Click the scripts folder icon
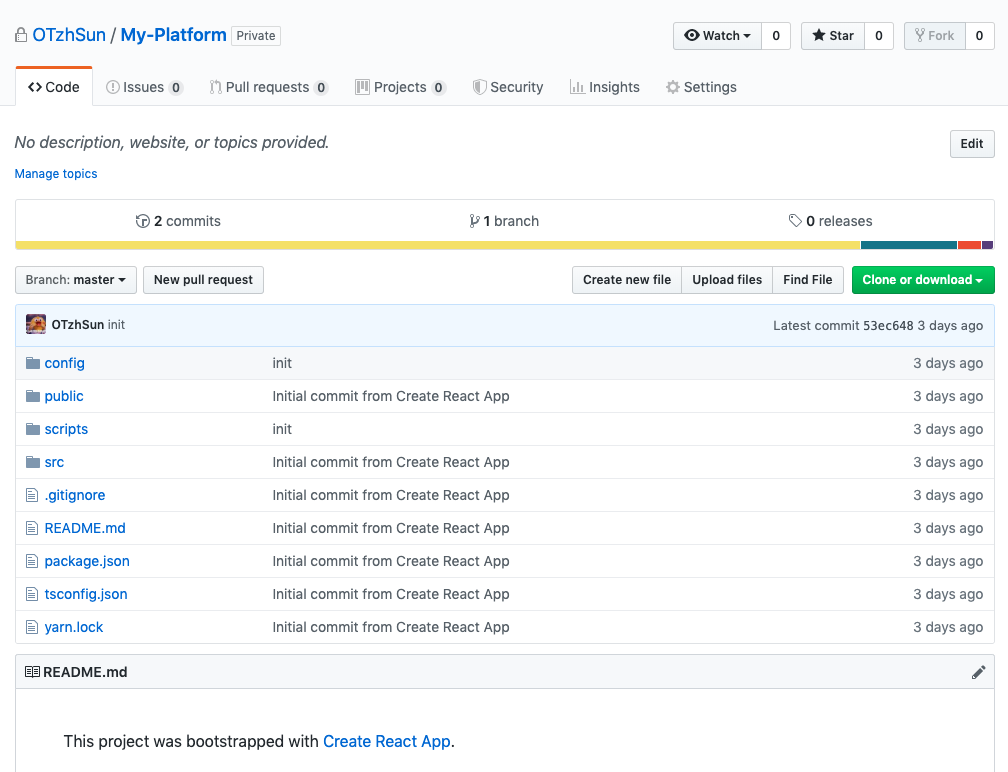The height and width of the screenshot is (772, 1008). (x=32, y=429)
